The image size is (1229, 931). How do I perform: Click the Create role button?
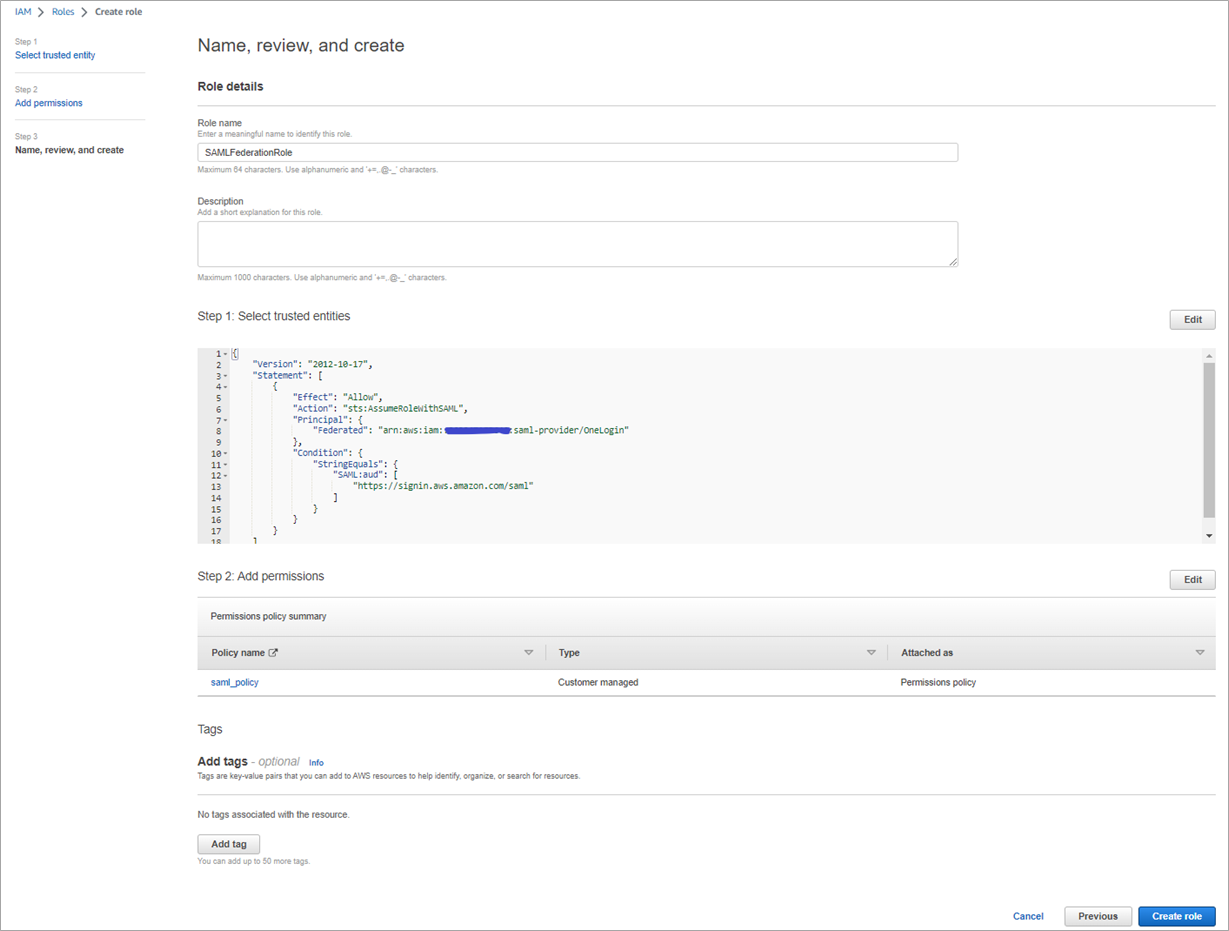1177,916
